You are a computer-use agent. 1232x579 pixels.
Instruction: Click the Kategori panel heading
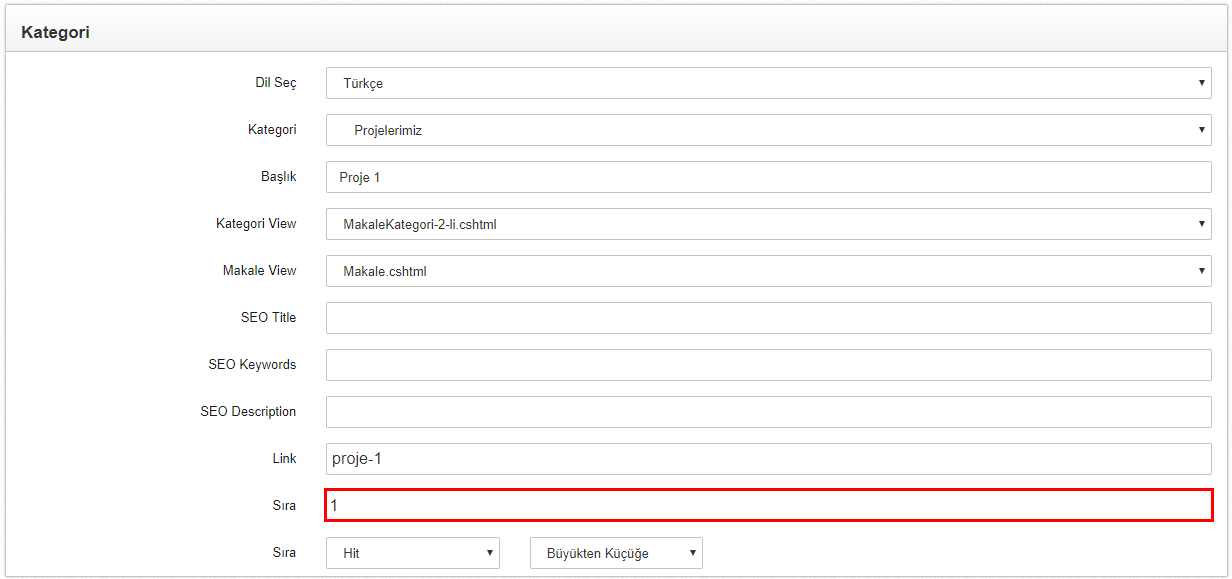click(x=56, y=32)
